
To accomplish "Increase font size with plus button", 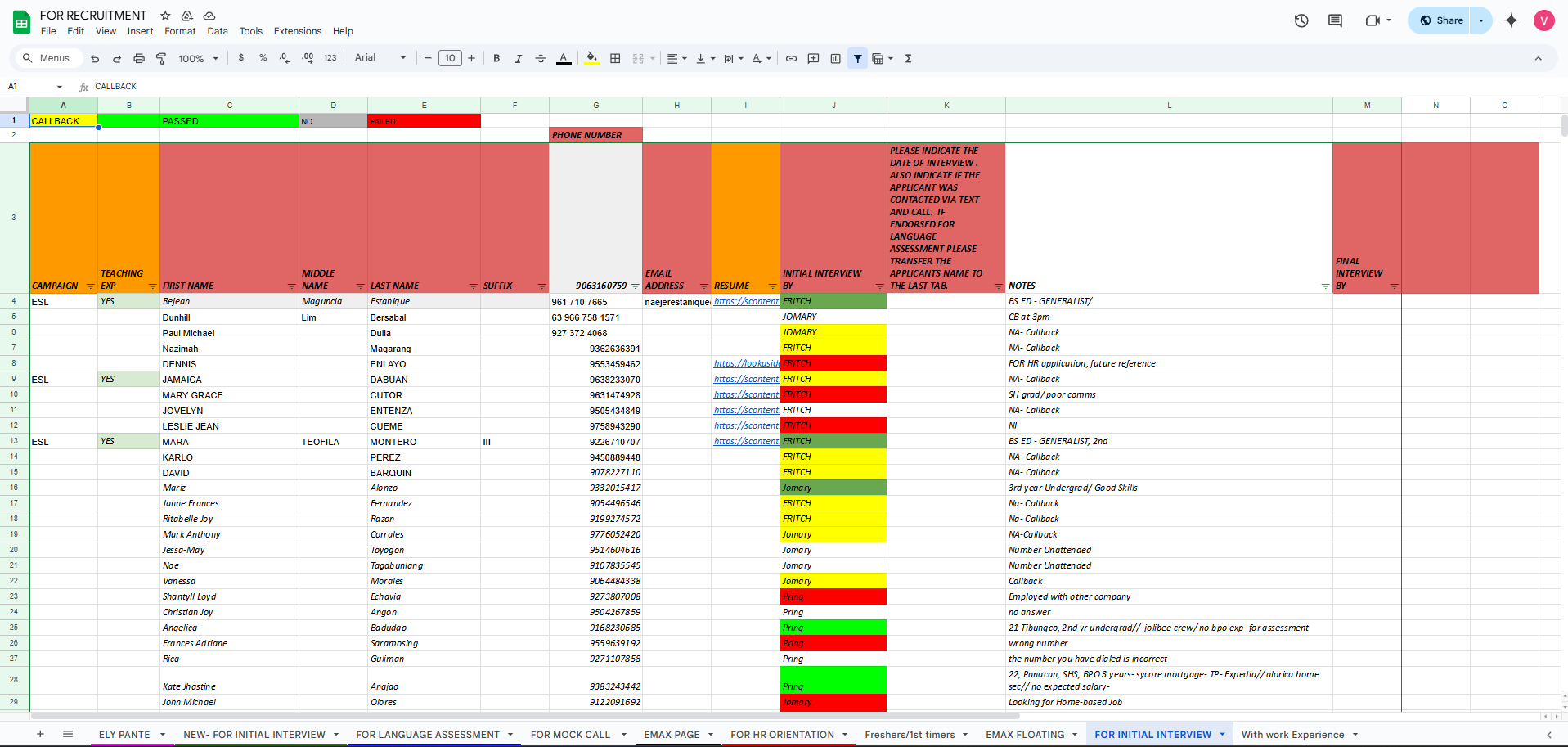I will 472,58.
